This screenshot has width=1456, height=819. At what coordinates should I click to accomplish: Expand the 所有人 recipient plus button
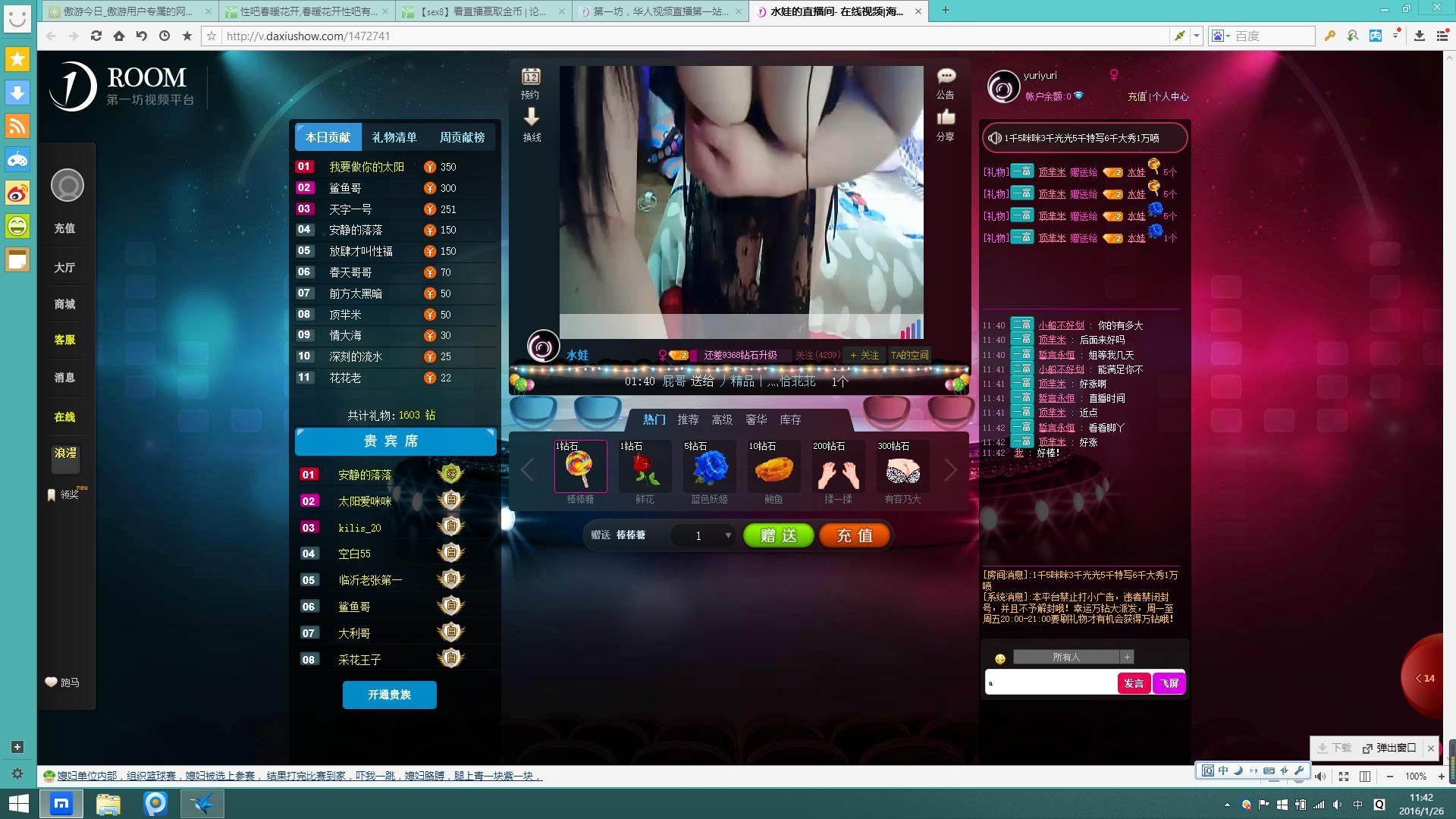pos(1127,657)
